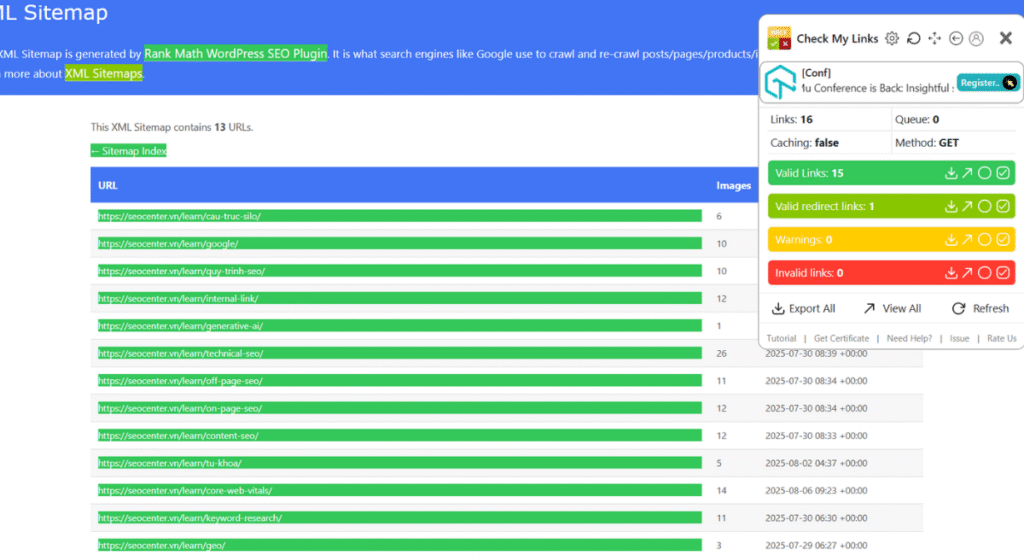Toggle the Invalid links checkmark
This screenshot has height=555, width=1024.
1003,273
